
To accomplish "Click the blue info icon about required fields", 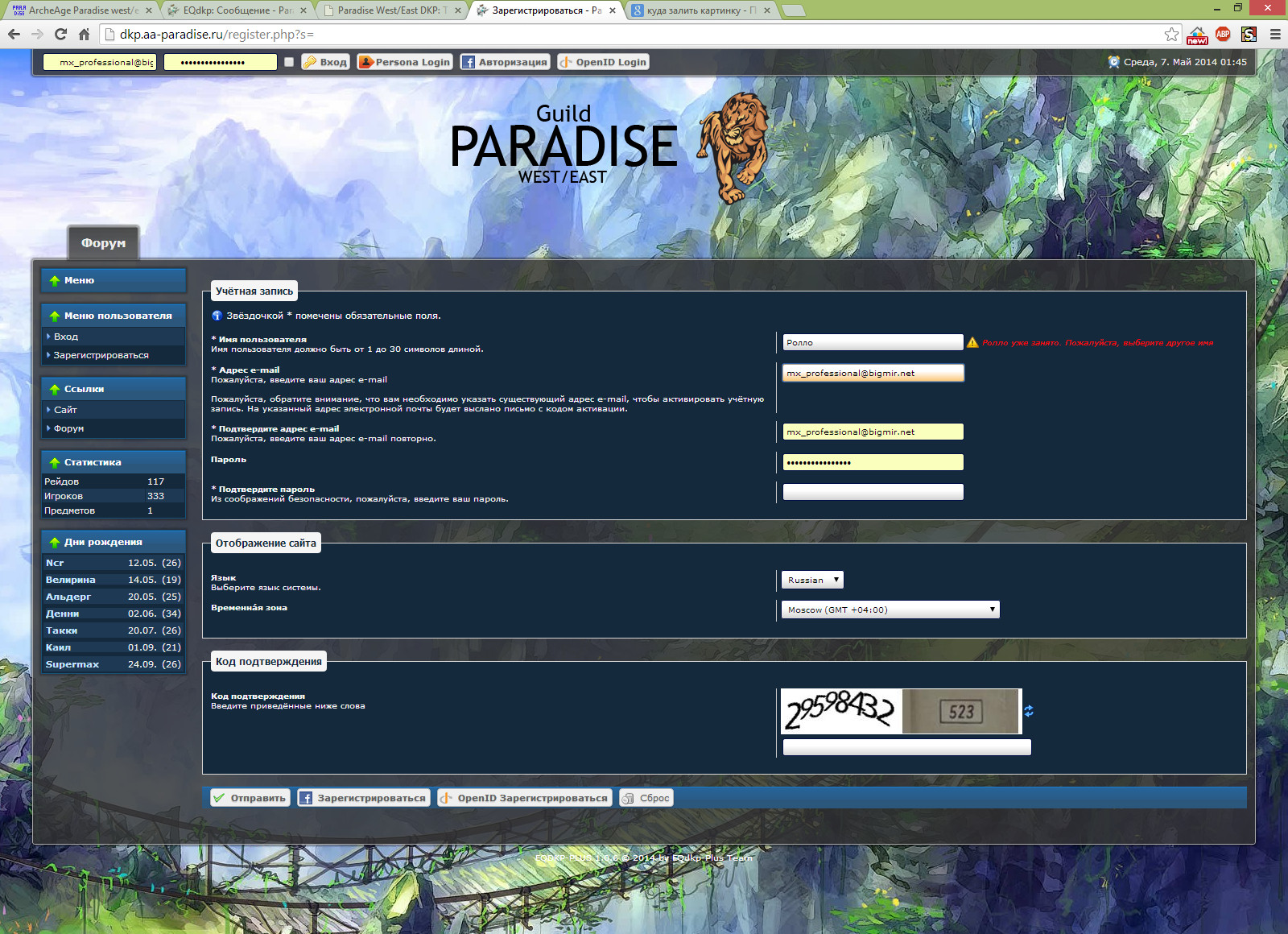I will pyautogui.click(x=217, y=316).
